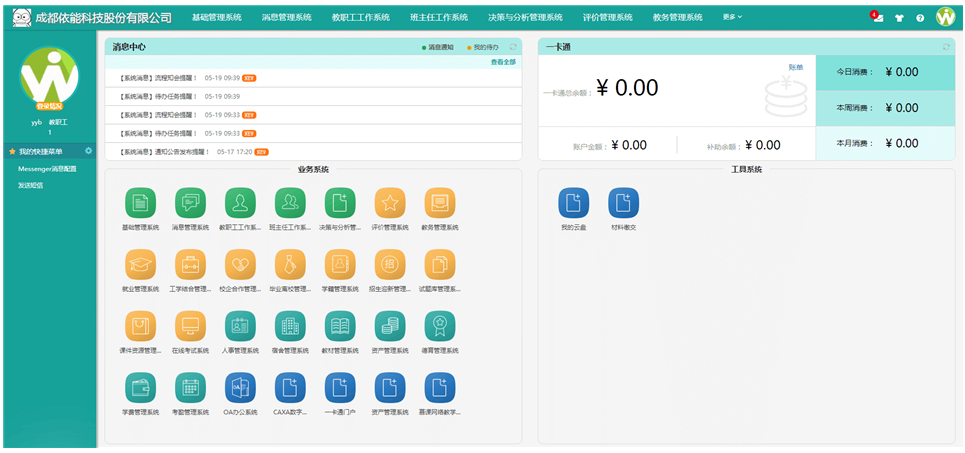Refresh the 一卡通 panel
Screen dimensions: 965x453
point(946,47)
